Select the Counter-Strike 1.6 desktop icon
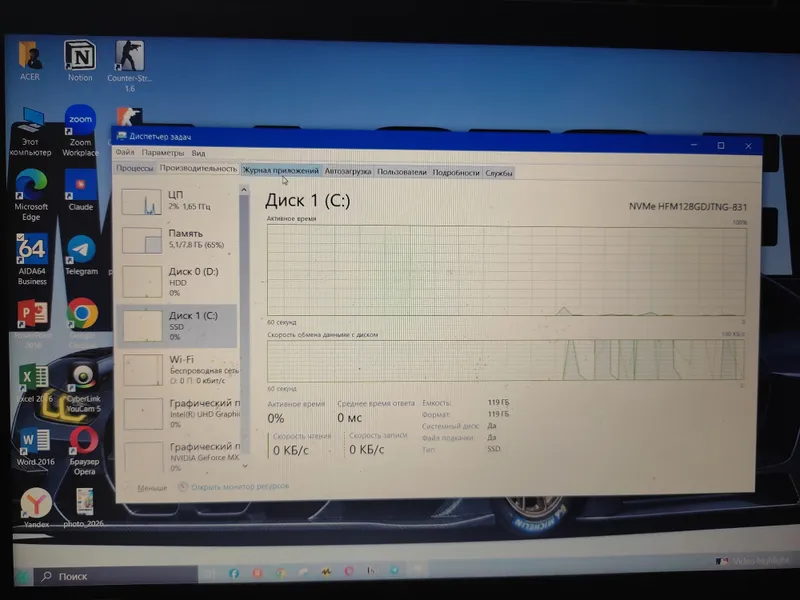Image resolution: width=800 pixels, height=600 pixels. click(x=129, y=66)
